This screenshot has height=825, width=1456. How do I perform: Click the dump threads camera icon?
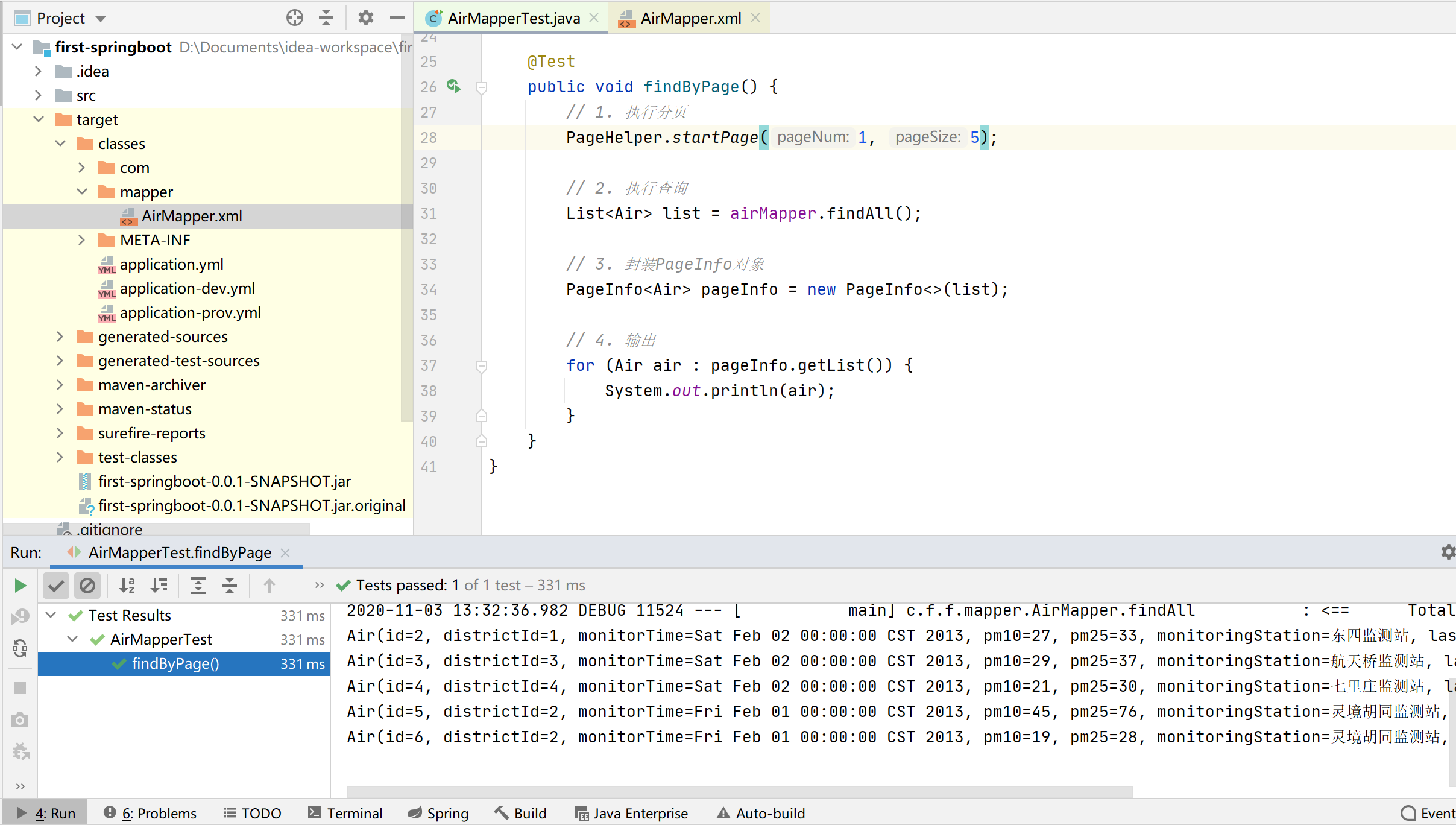point(20,719)
